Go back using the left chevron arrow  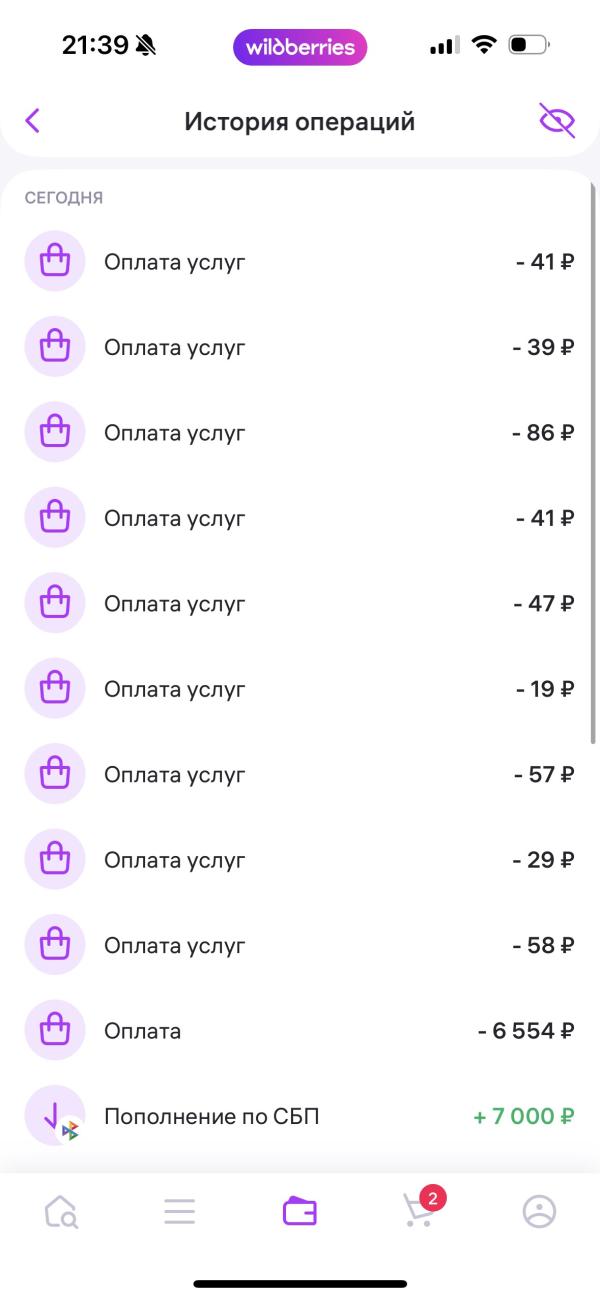click(x=32, y=121)
